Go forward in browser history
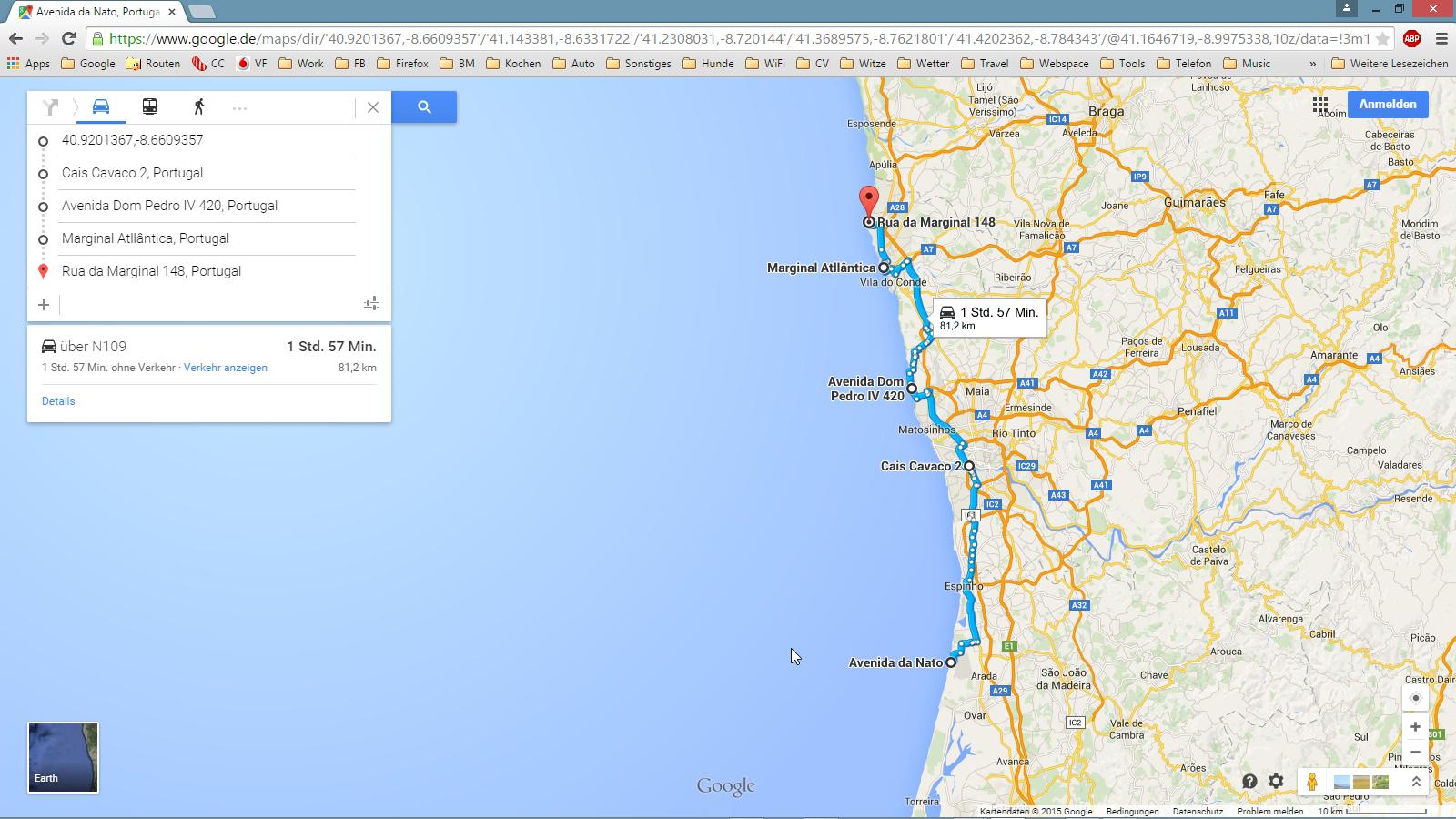This screenshot has height=819, width=1456. (42, 38)
